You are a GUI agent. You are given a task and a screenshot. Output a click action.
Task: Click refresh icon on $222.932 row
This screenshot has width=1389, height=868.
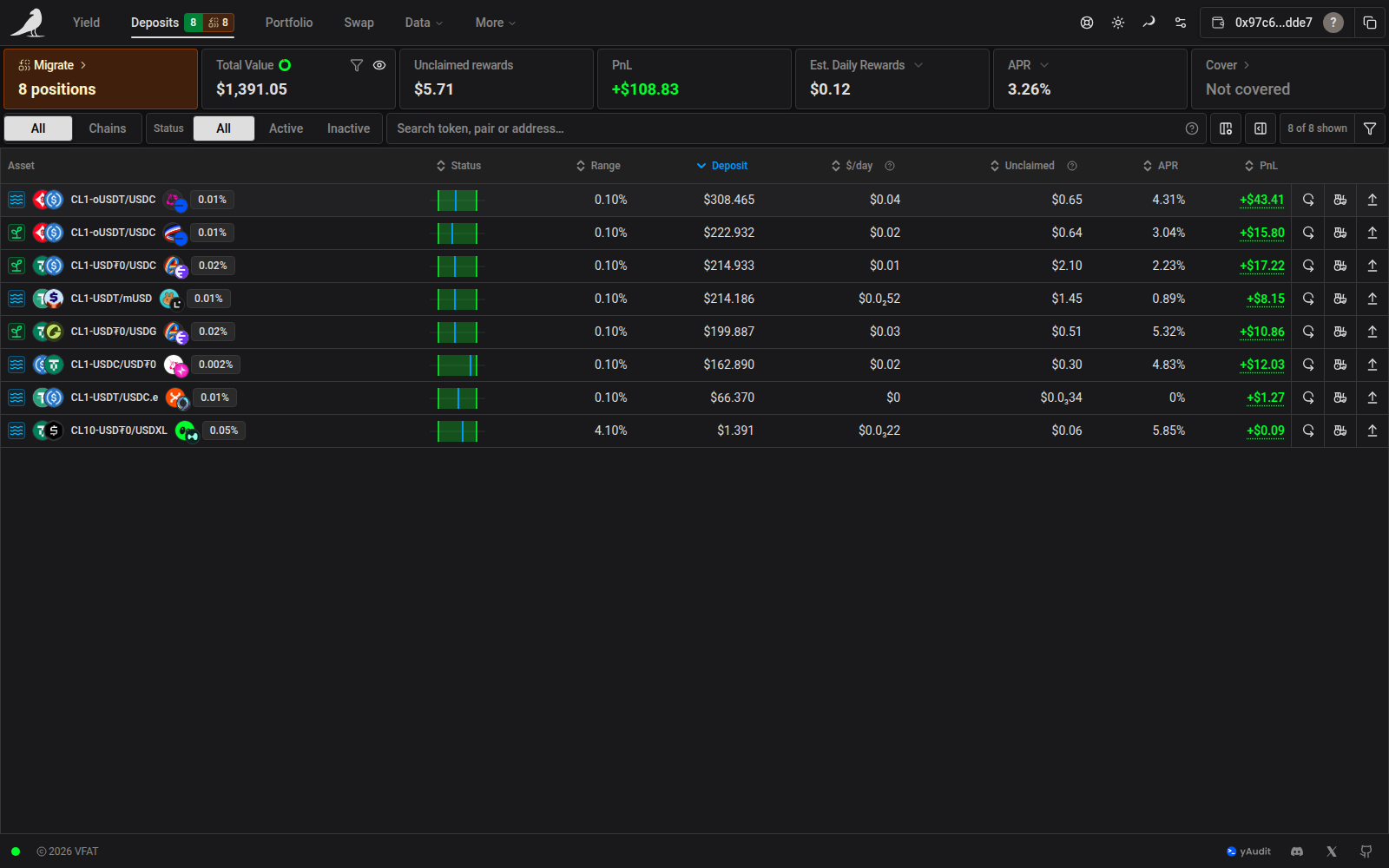coord(1308,233)
